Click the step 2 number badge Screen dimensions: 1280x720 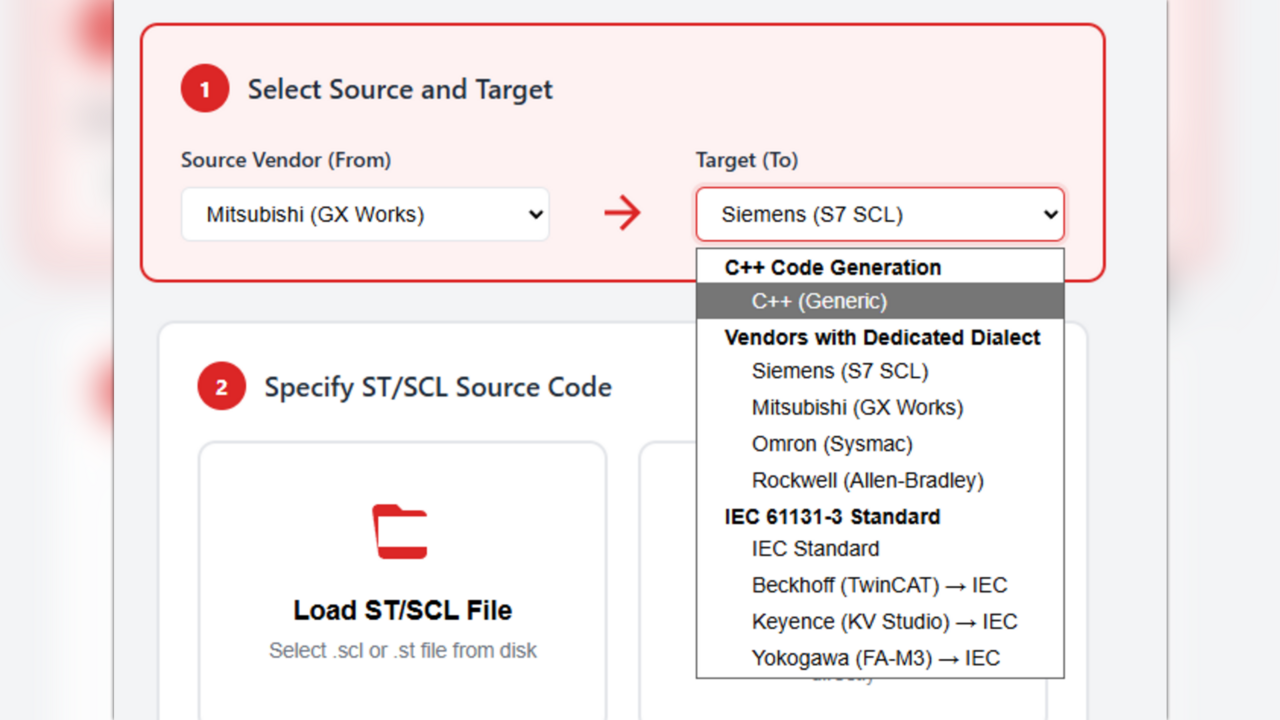221,387
